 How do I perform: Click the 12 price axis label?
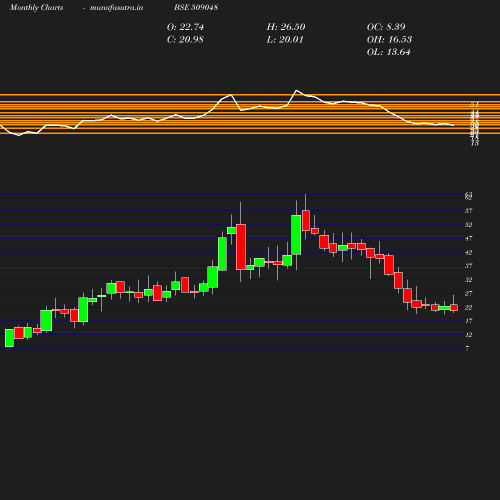point(469,335)
